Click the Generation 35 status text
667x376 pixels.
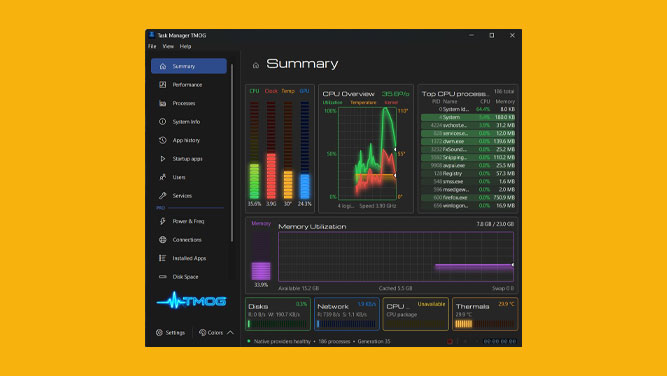pos(374,342)
